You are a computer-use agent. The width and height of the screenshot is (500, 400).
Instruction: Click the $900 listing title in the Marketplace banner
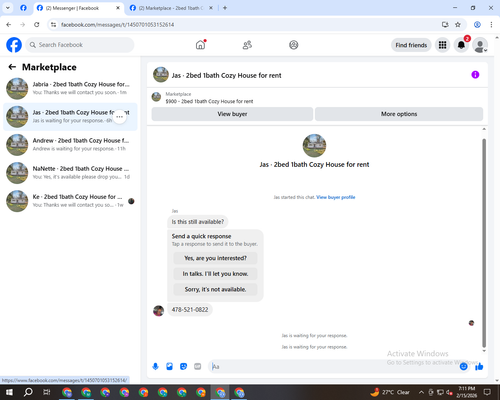(x=209, y=101)
